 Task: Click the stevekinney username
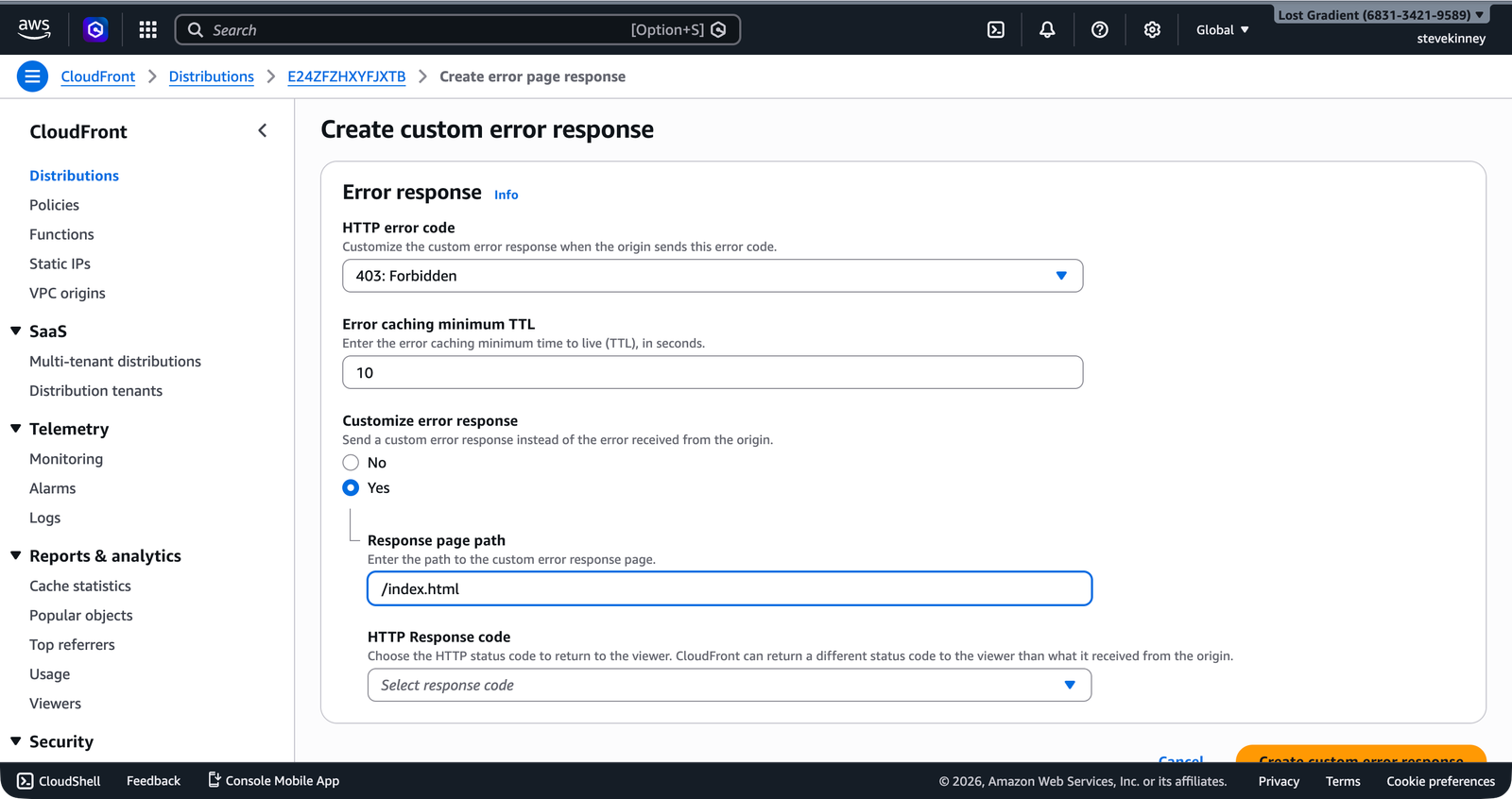(x=1452, y=39)
